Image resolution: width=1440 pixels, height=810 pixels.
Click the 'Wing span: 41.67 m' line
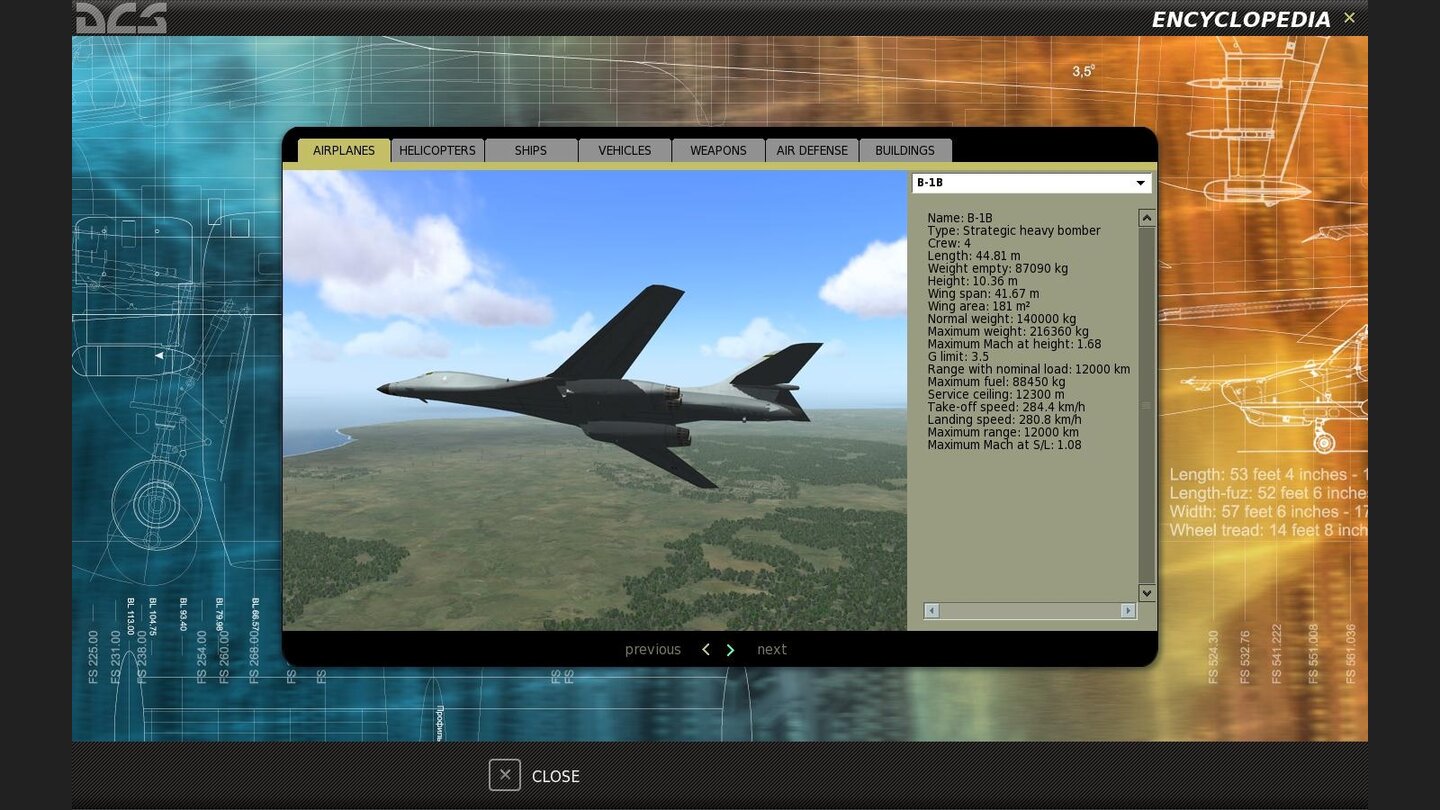(x=983, y=294)
